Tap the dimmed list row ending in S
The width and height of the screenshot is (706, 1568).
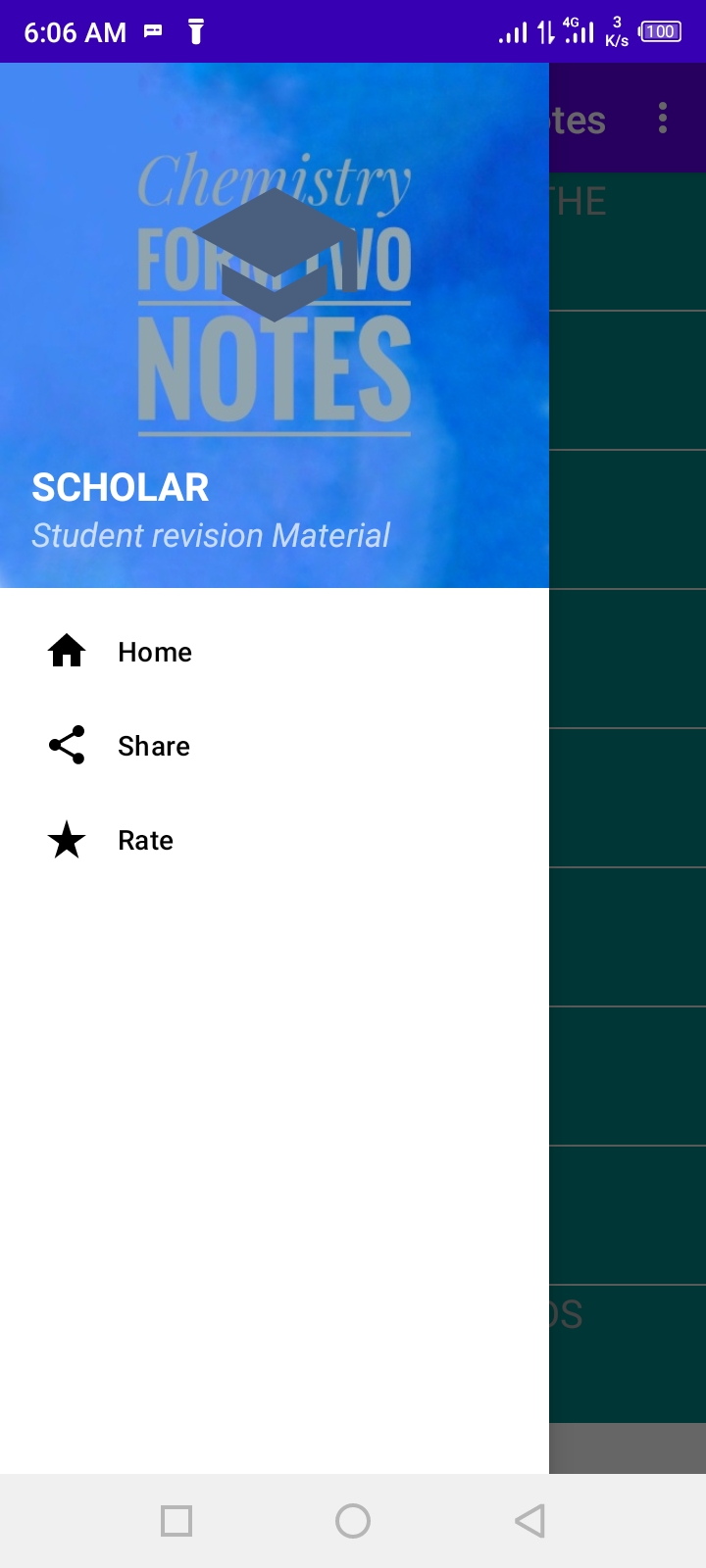(x=628, y=1353)
